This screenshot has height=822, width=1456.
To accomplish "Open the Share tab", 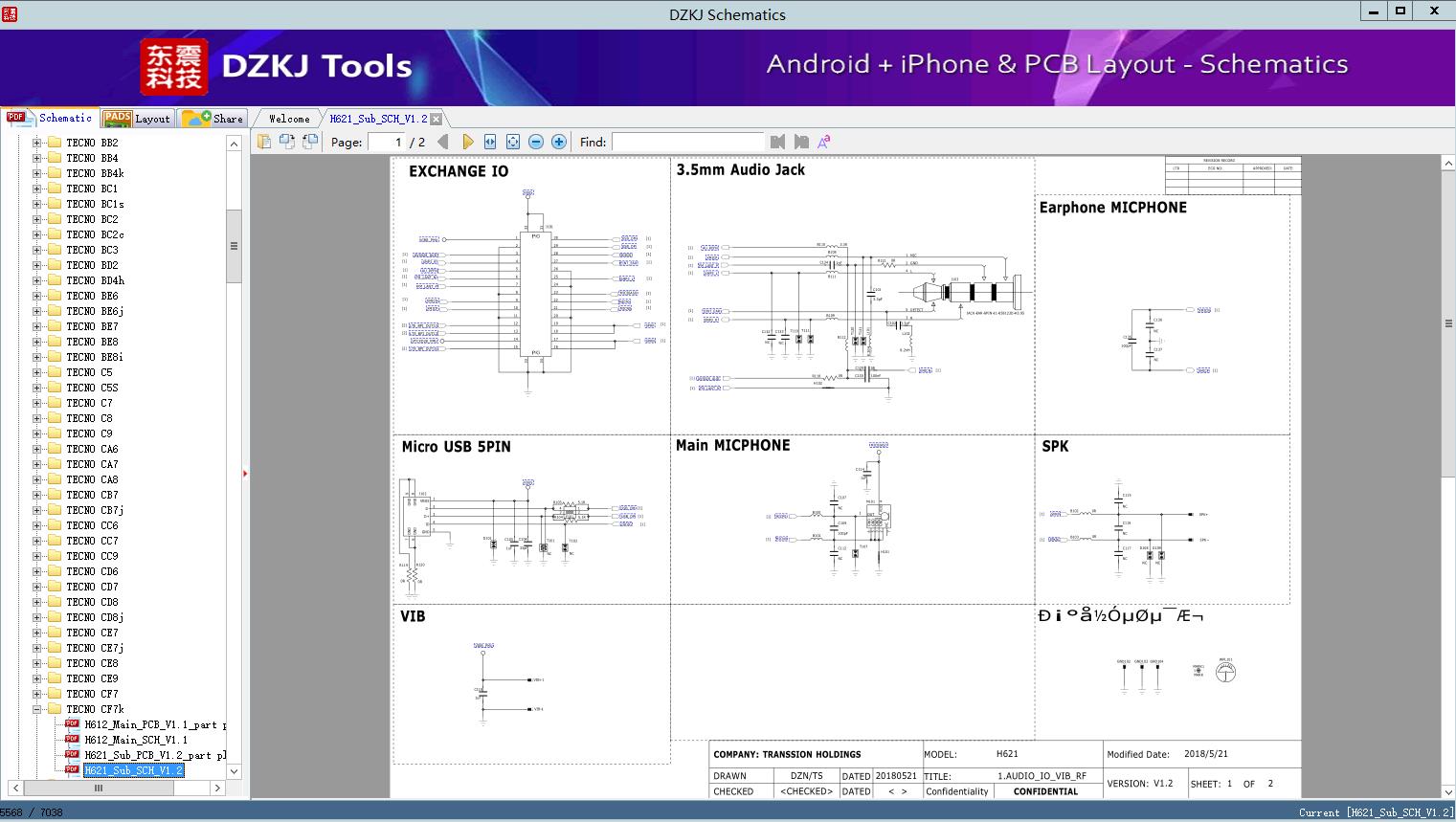I will [213, 119].
